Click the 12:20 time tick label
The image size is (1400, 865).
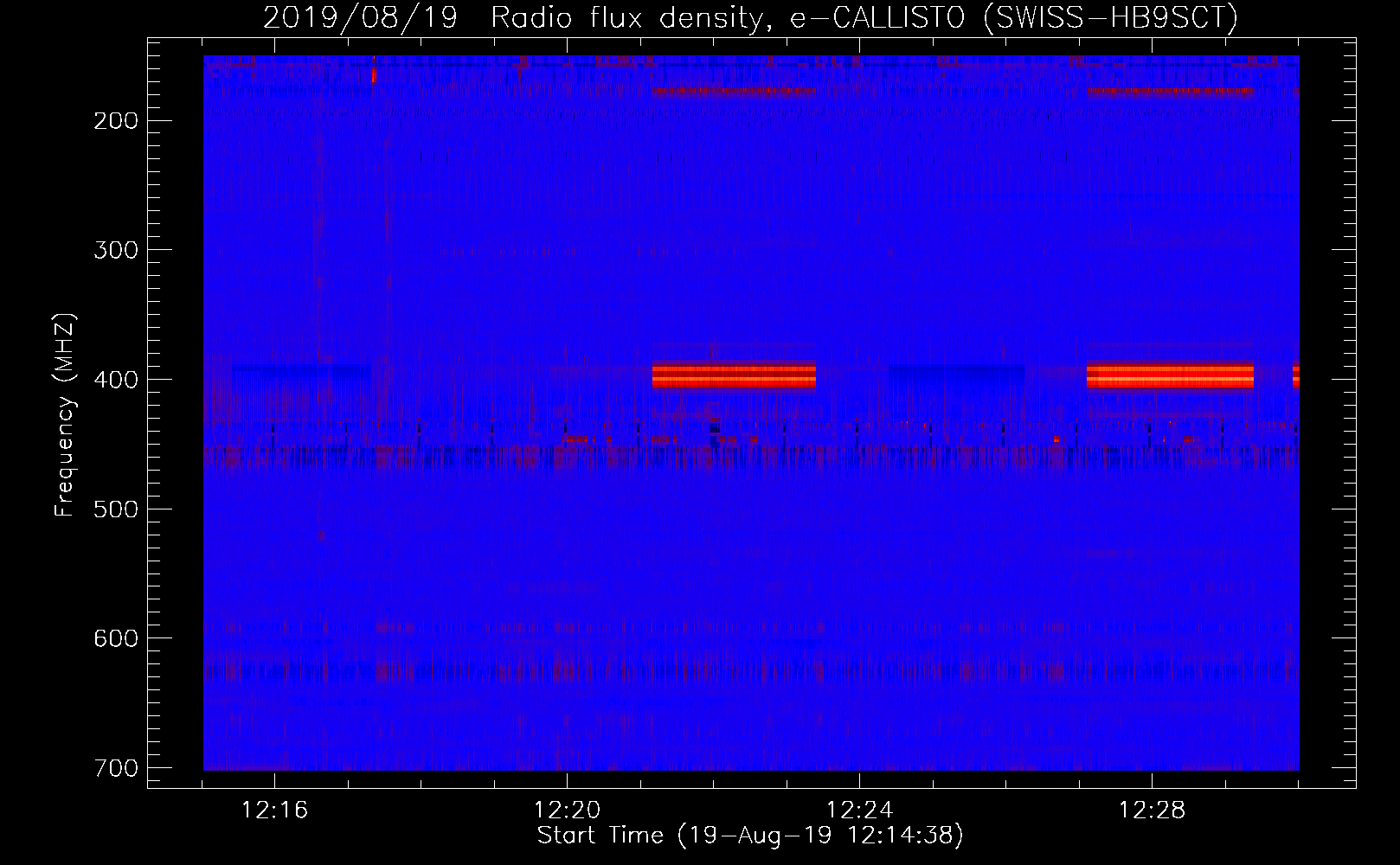click(568, 811)
